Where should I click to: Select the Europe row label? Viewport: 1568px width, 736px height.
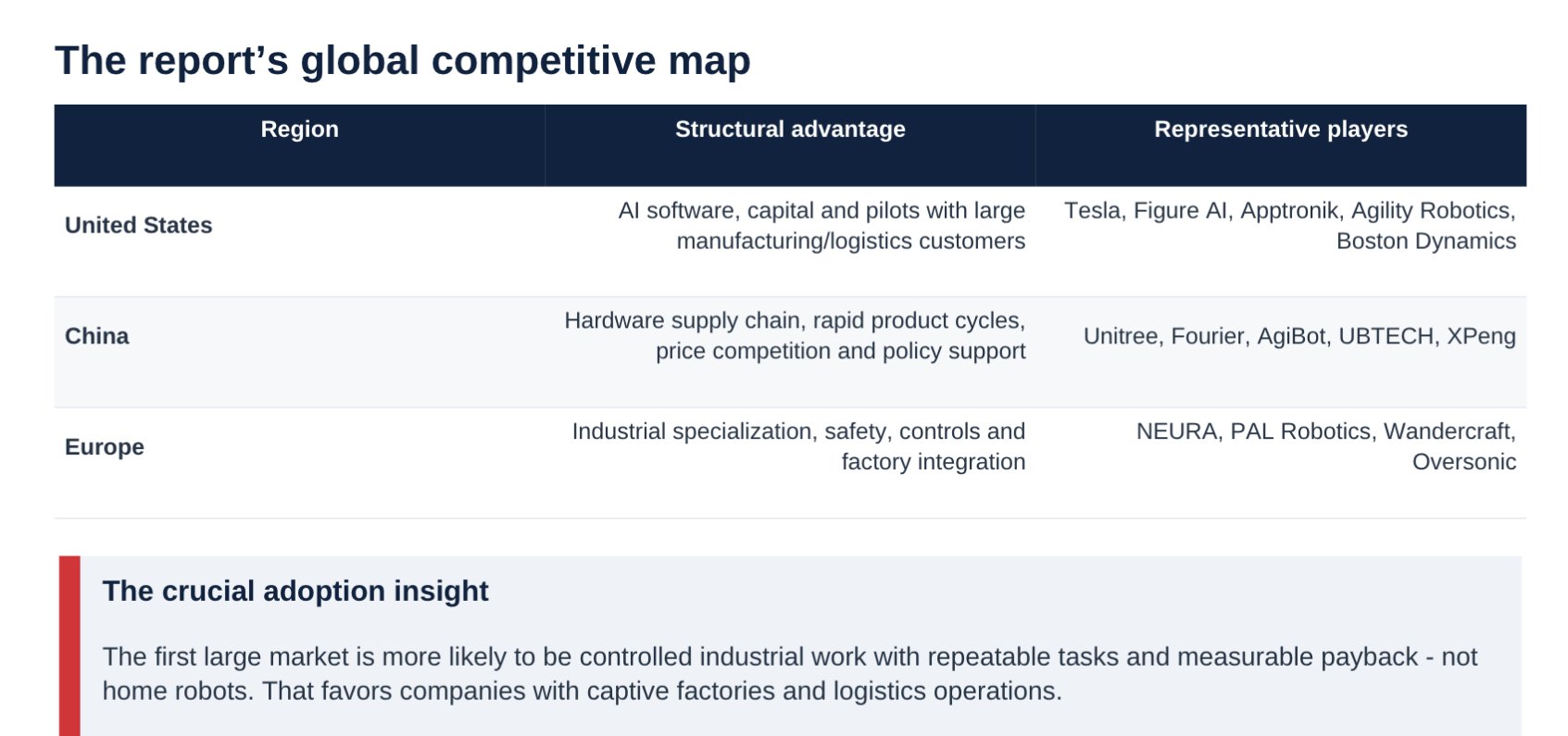tap(105, 447)
